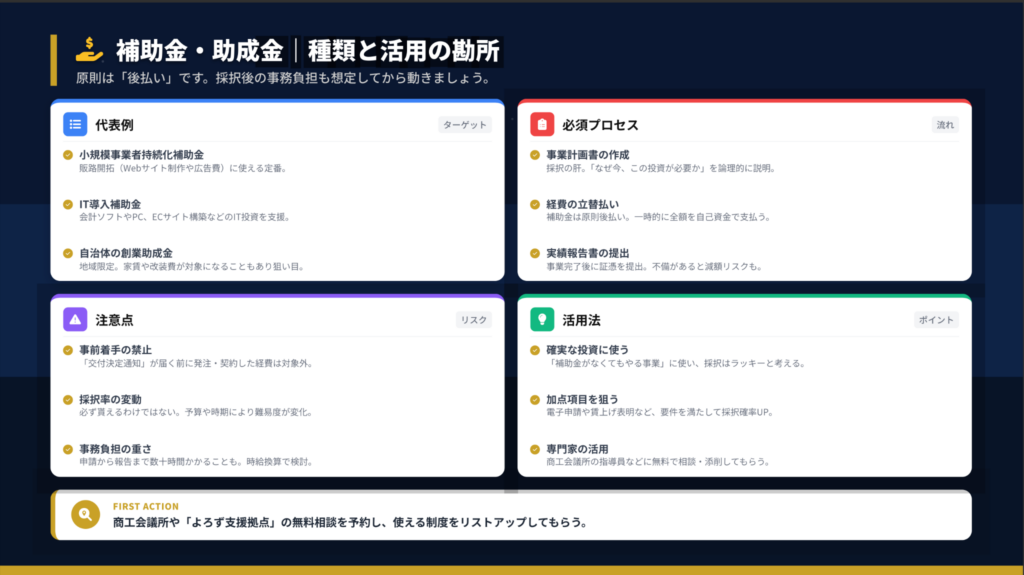Click the red clipboard icon for 必須プロセス
This screenshot has width=1024, height=575.
coord(542,124)
